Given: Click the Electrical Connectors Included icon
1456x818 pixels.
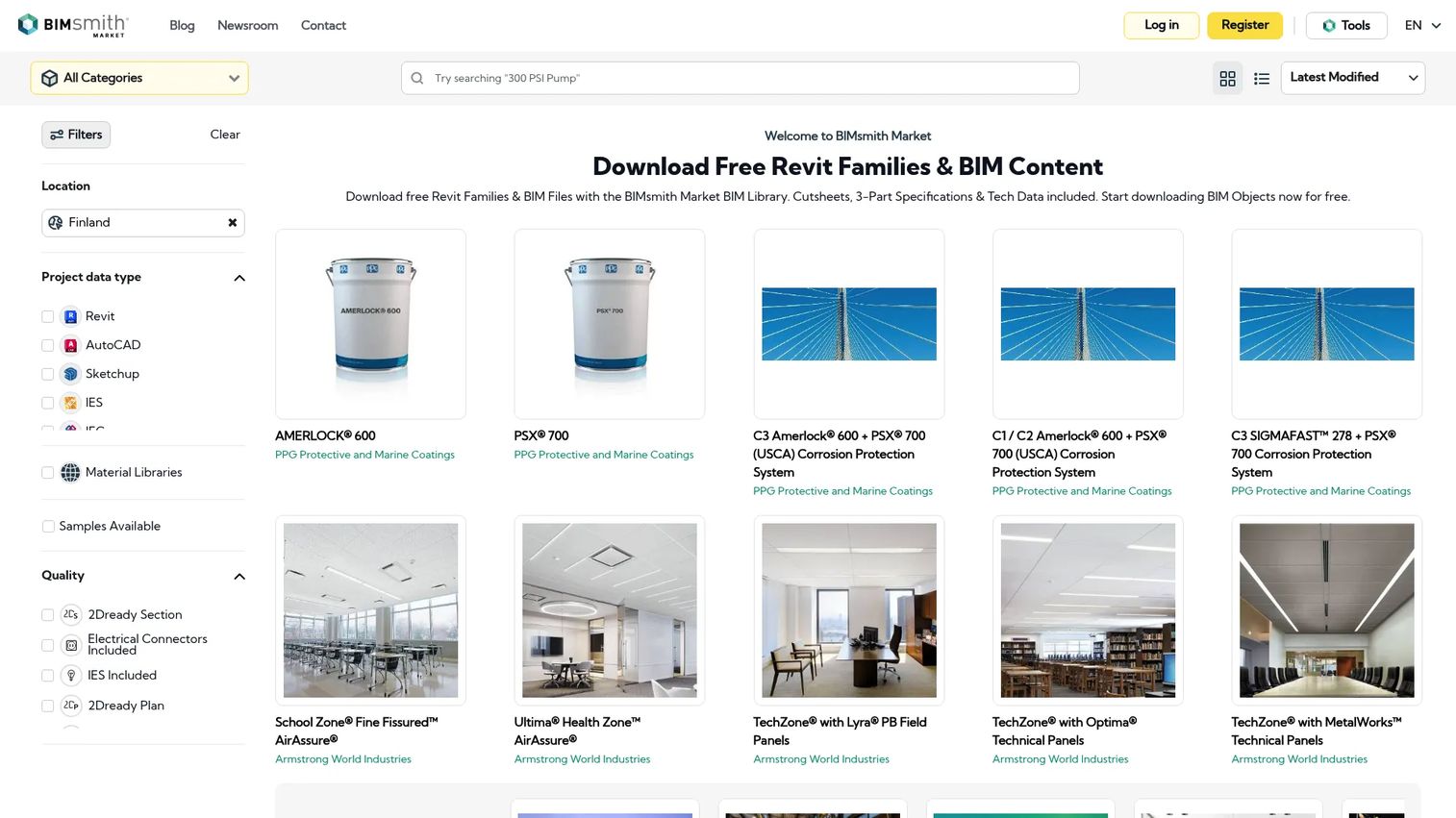Looking at the screenshot, I should (71, 645).
